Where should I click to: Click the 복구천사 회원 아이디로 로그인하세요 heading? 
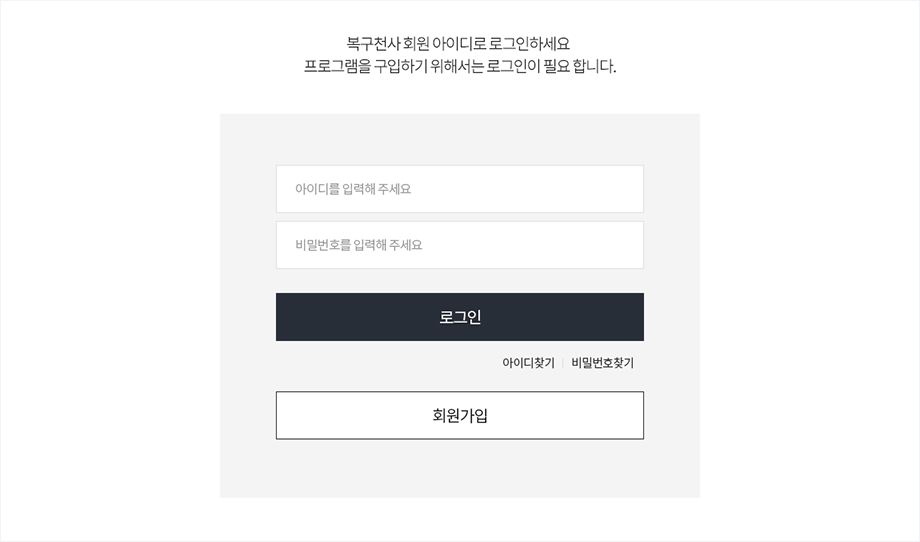[459, 43]
